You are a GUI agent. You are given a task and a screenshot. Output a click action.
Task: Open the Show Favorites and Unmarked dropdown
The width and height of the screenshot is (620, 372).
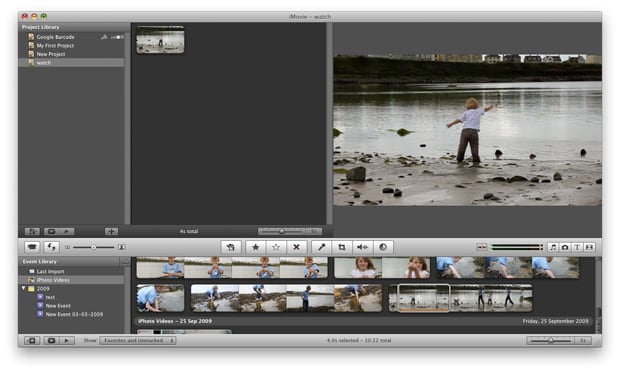pyautogui.click(x=138, y=340)
